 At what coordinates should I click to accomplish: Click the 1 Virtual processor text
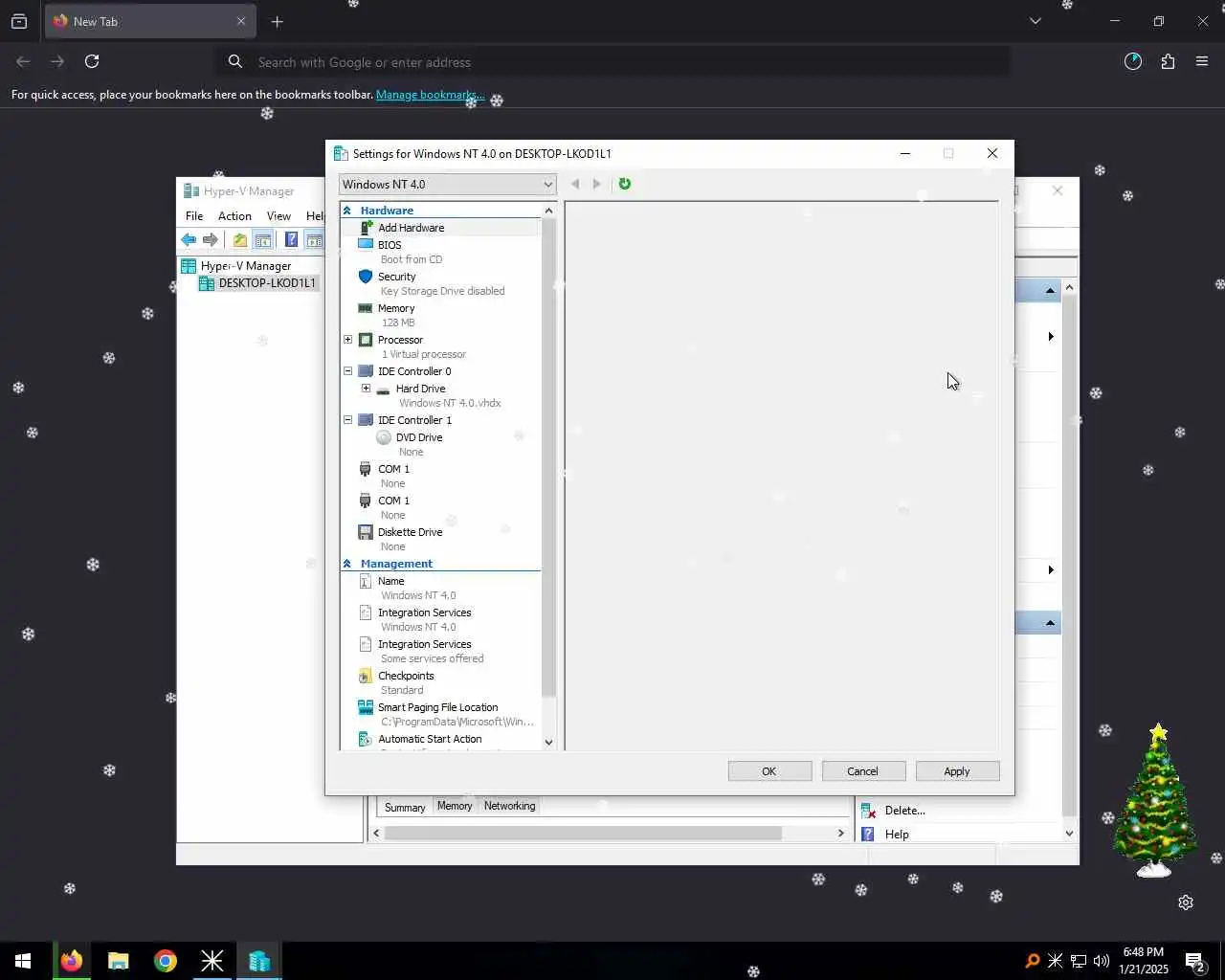click(424, 354)
